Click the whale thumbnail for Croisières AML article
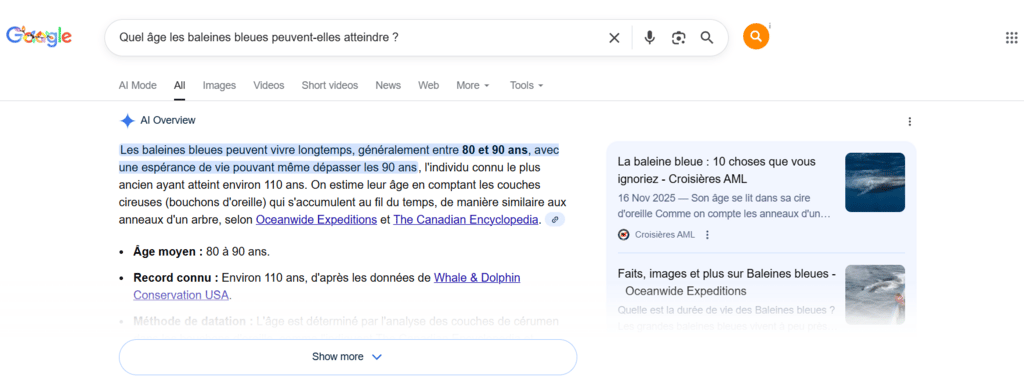1024x388 pixels. (874, 182)
